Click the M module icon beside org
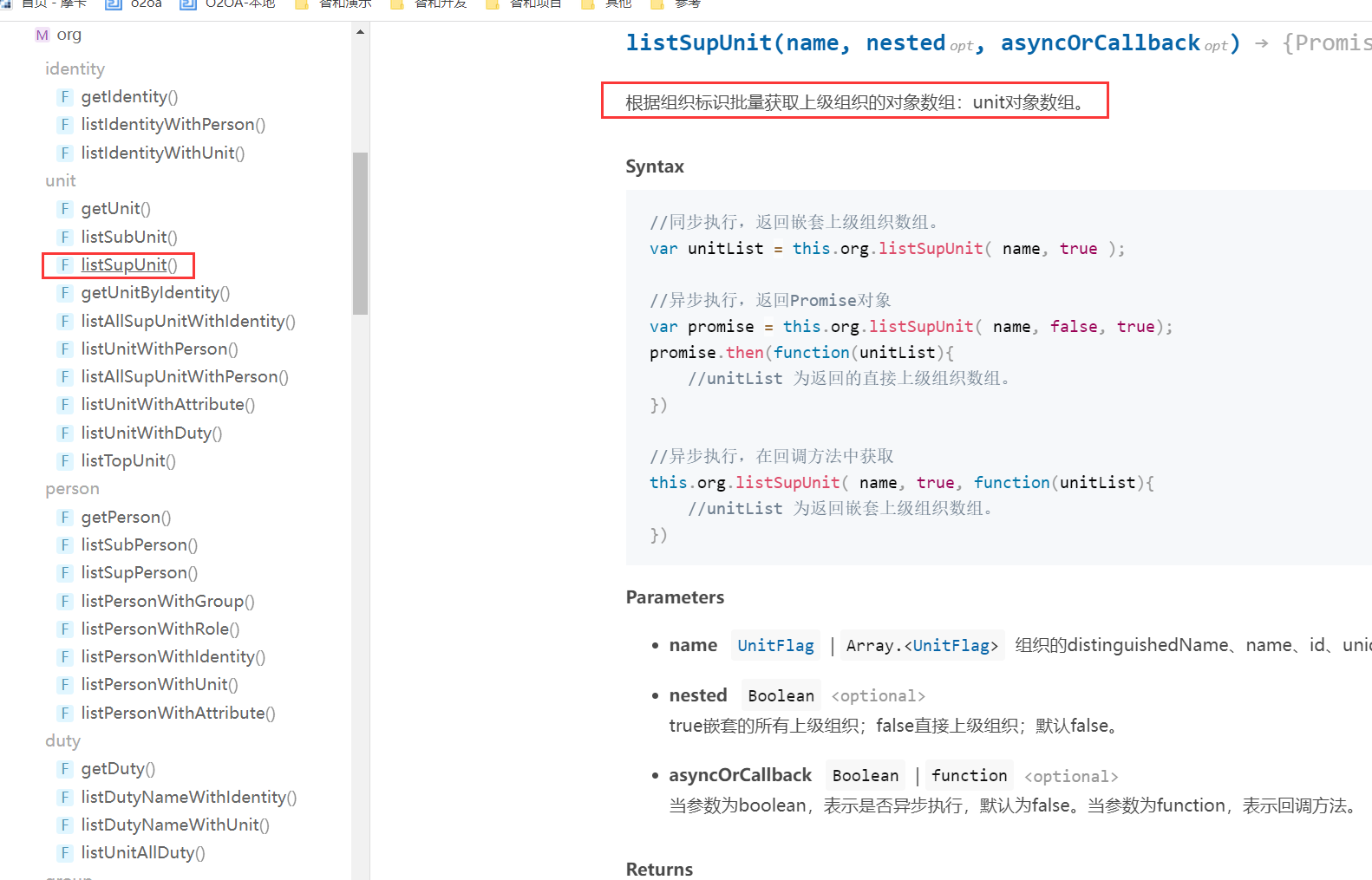Viewport: 1372px width, 880px height. (42, 35)
